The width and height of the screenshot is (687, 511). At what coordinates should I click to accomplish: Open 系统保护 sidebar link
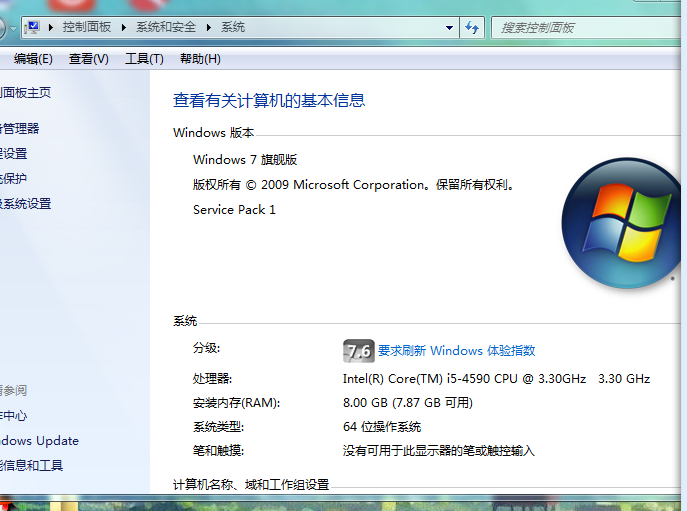click(x=14, y=178)
